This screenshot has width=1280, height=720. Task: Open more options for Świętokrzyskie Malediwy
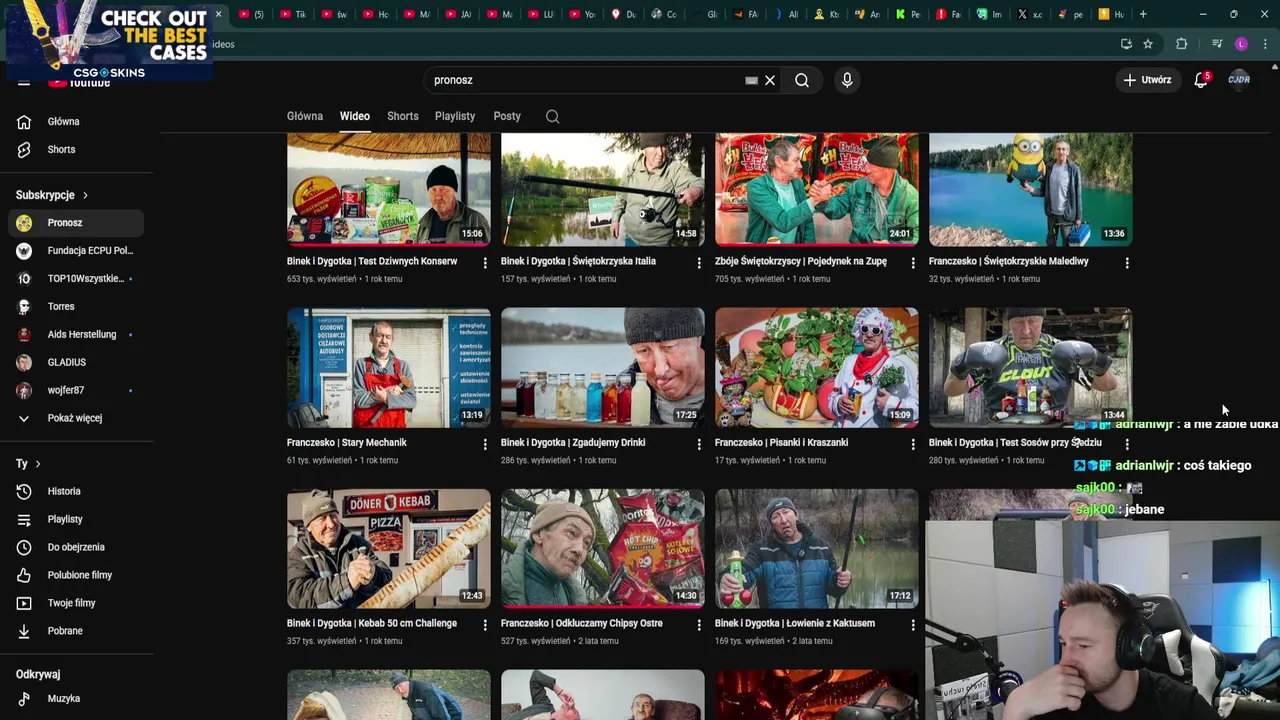point(1127,262)
